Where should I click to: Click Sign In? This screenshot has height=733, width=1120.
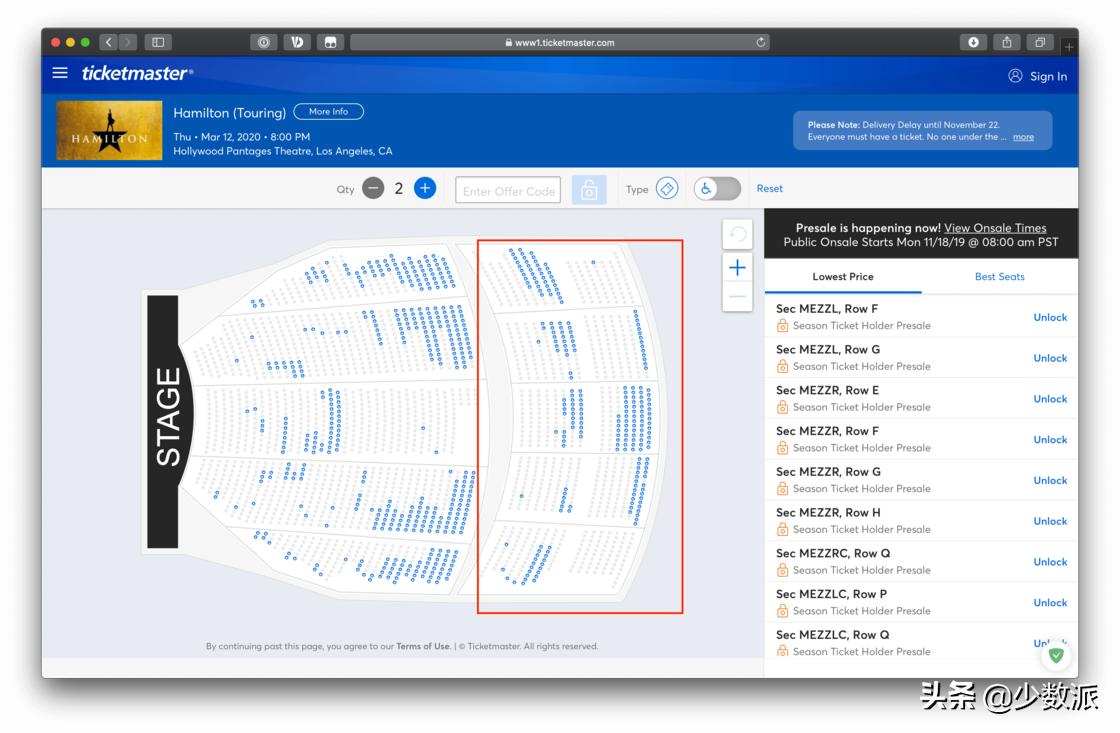click(1038, 76)
